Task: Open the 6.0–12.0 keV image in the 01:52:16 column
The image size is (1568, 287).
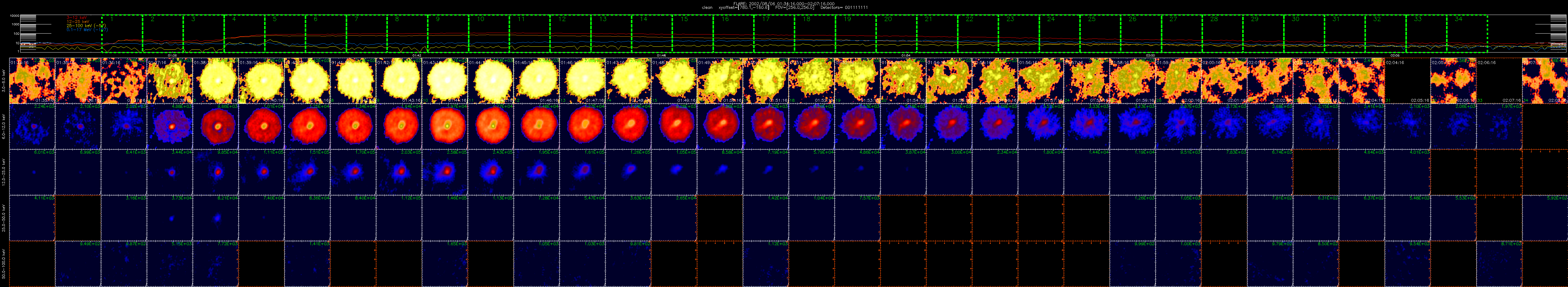Action: coord(858,126)
